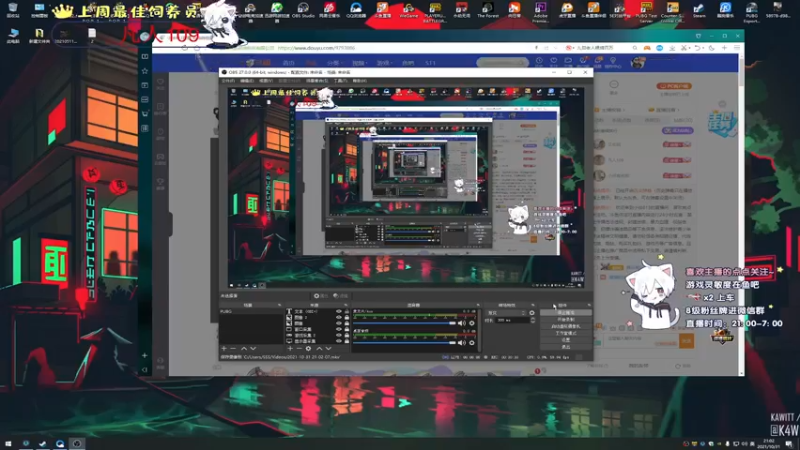Toggle lock on 文本 (GDI+) source
This screenshot has width=800, height=450.
click(347, 311)
